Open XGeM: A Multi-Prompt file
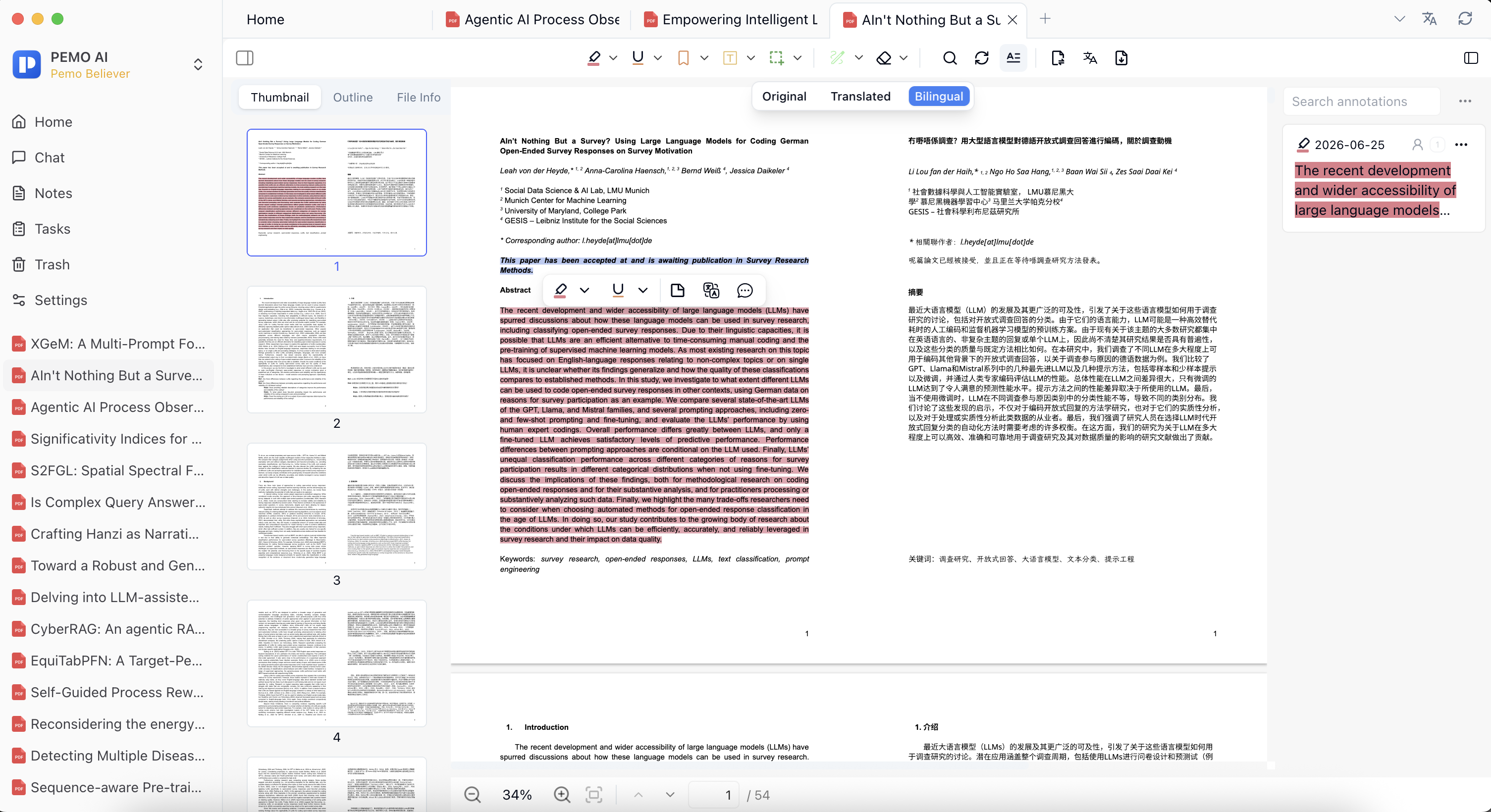This screenshot has height=812, width=1491. click(x=110, y=344)
